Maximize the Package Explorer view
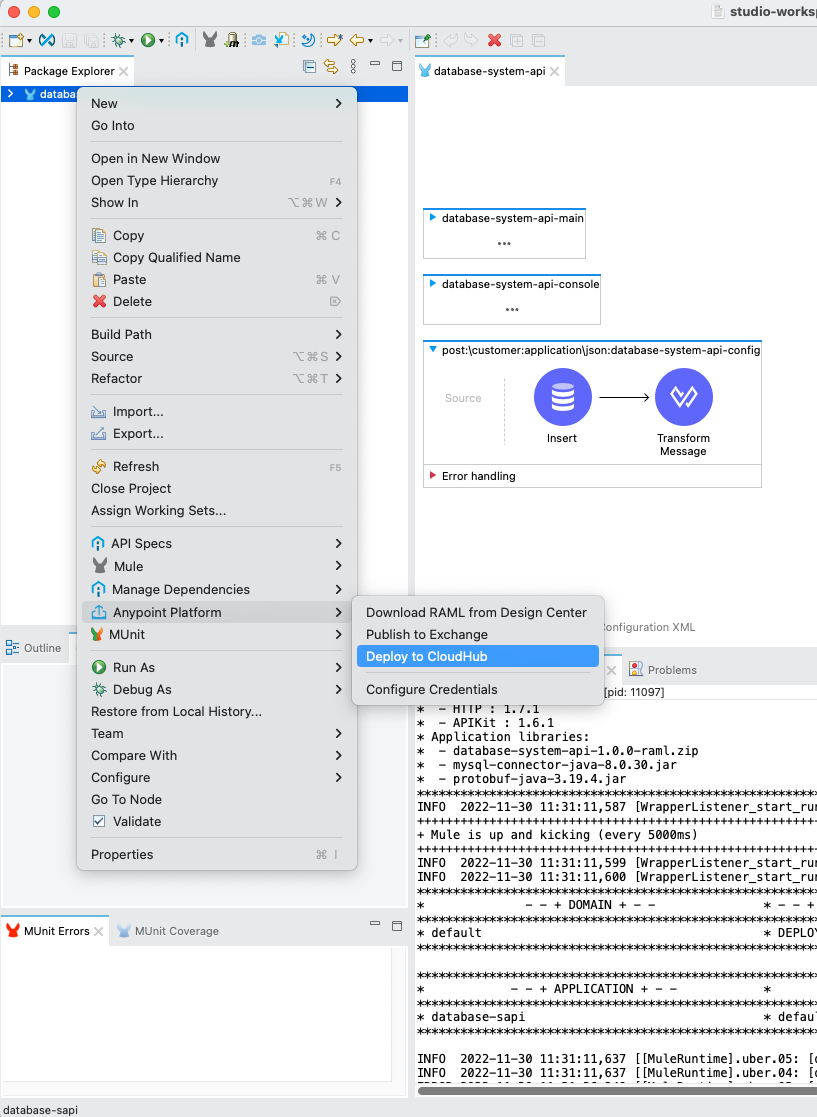 point(396,67)
